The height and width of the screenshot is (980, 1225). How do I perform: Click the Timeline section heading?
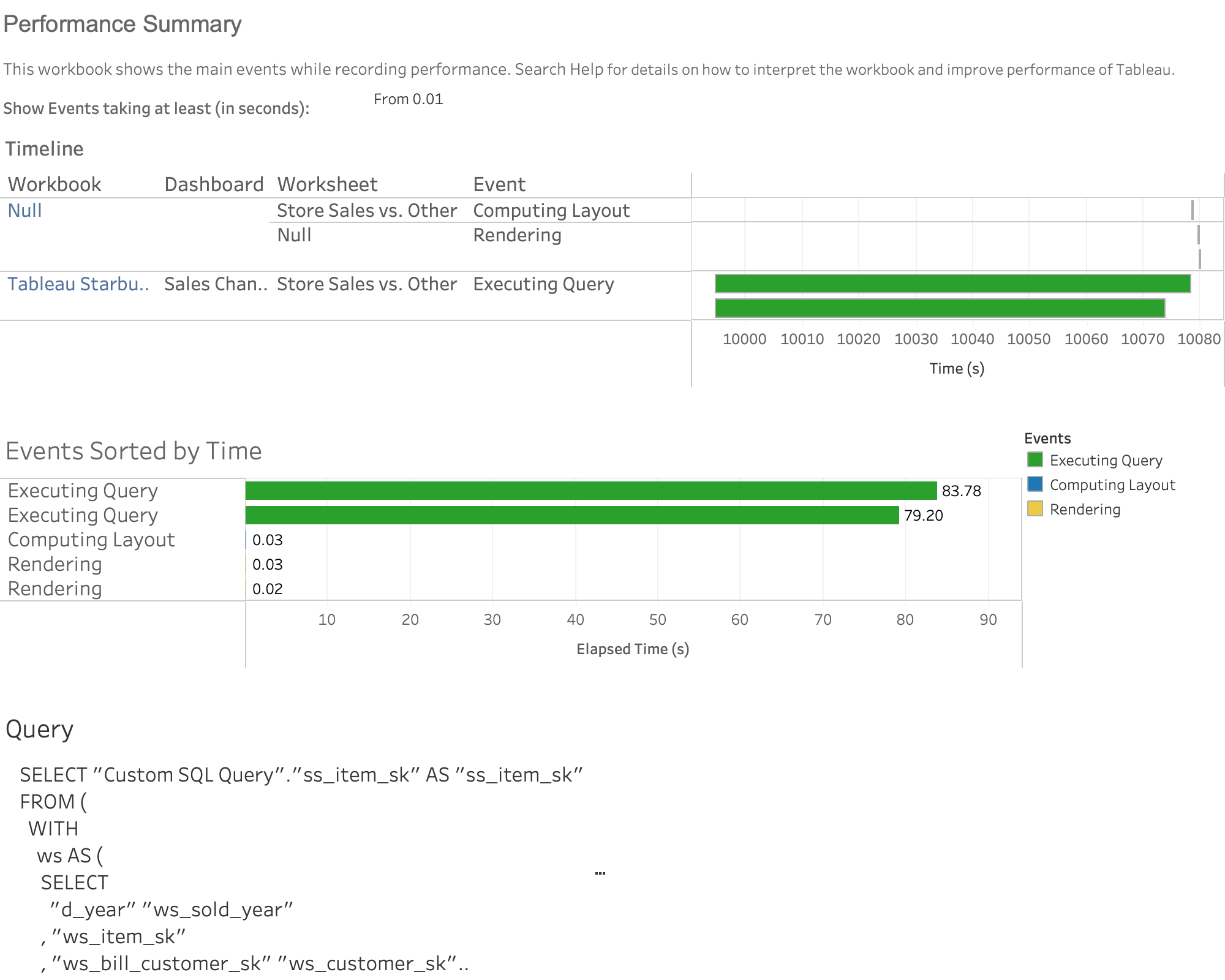44,149
